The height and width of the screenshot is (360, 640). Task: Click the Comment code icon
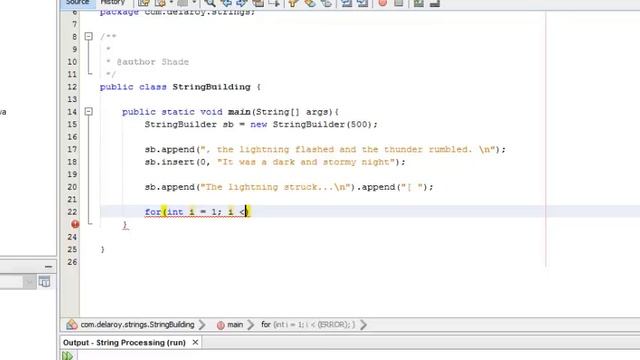click(418, 3)
